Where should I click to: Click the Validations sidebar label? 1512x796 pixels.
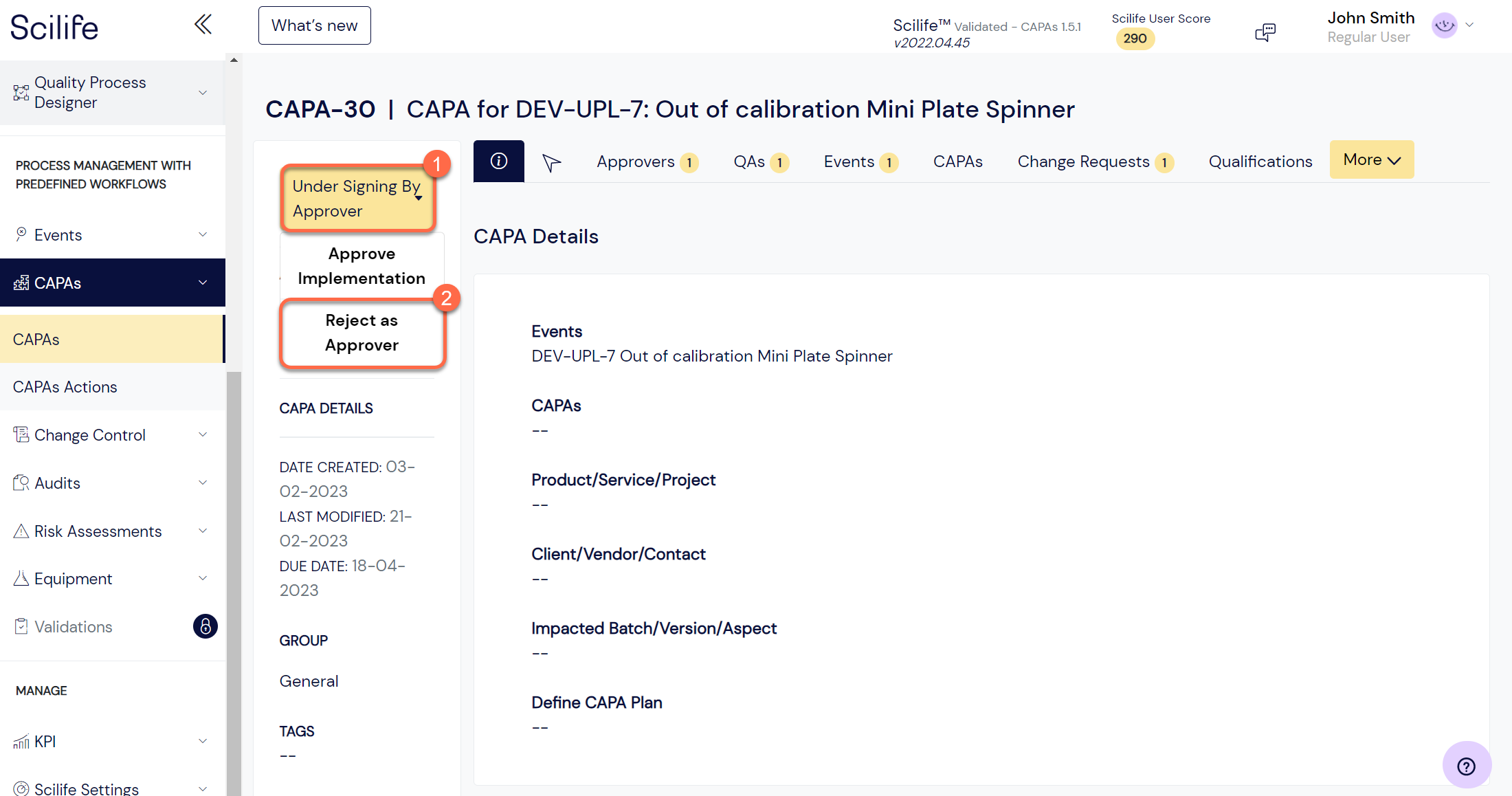(x=73, y=627)
